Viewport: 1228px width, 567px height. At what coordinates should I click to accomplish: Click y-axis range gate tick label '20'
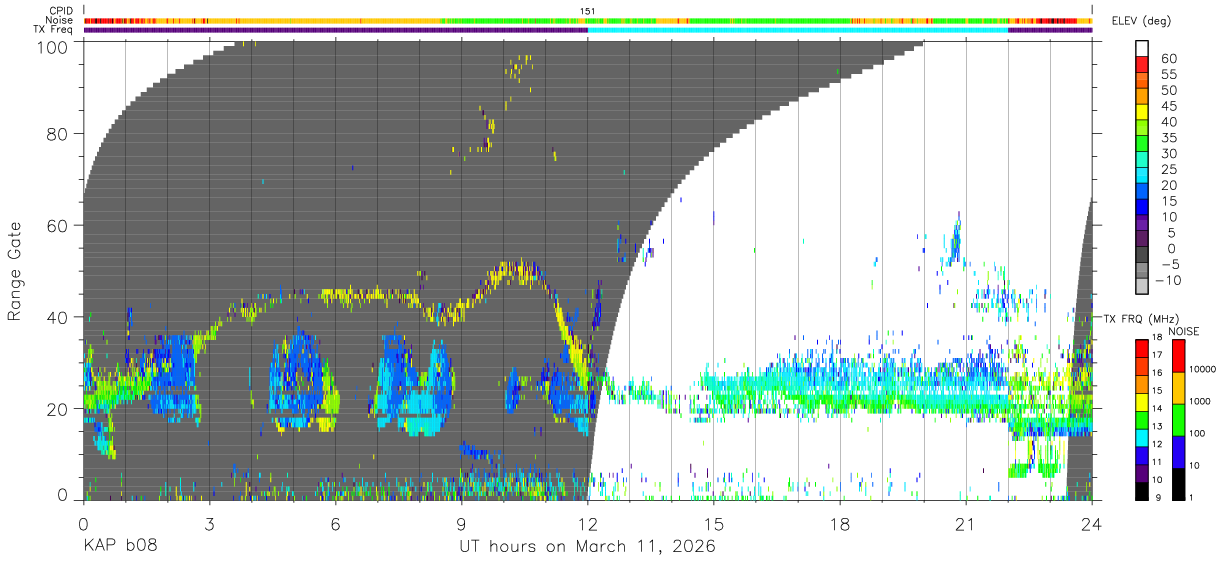point(57,408)
